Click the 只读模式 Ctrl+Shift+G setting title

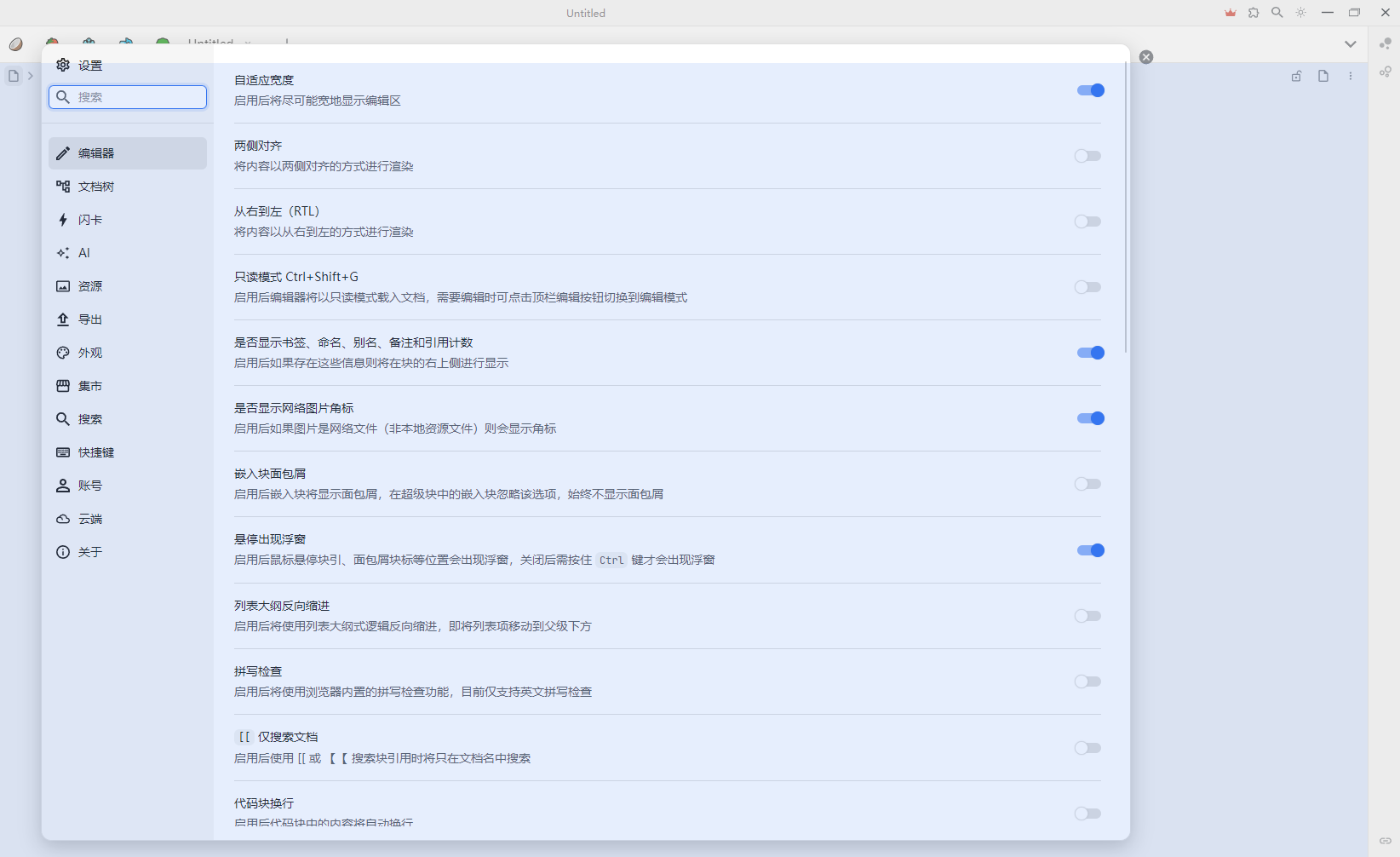pyautogui.click(x=296, y=277)
